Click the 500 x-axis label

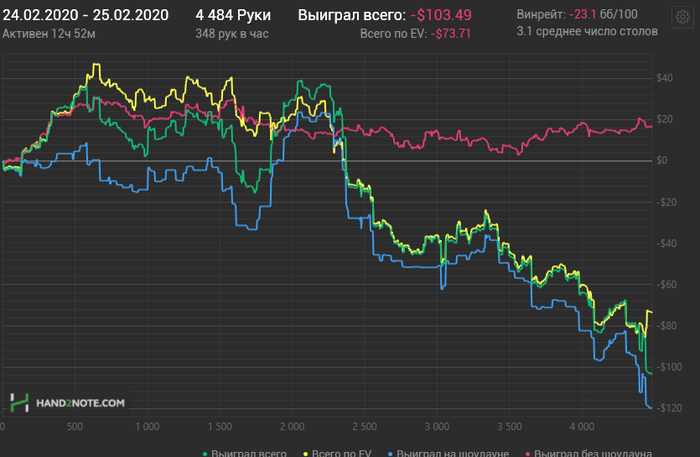point(75,427)
